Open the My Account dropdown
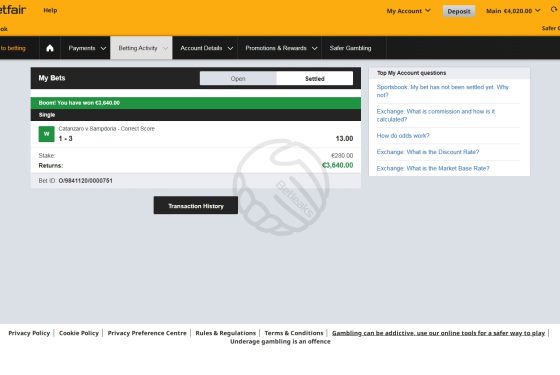 pos(408,11)
